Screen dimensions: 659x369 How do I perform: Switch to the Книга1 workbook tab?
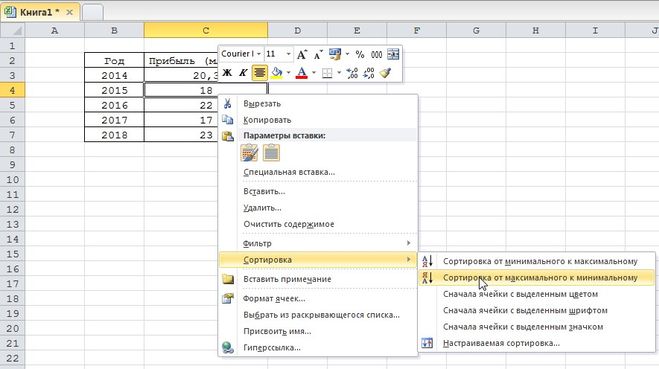tap(40, 12)
